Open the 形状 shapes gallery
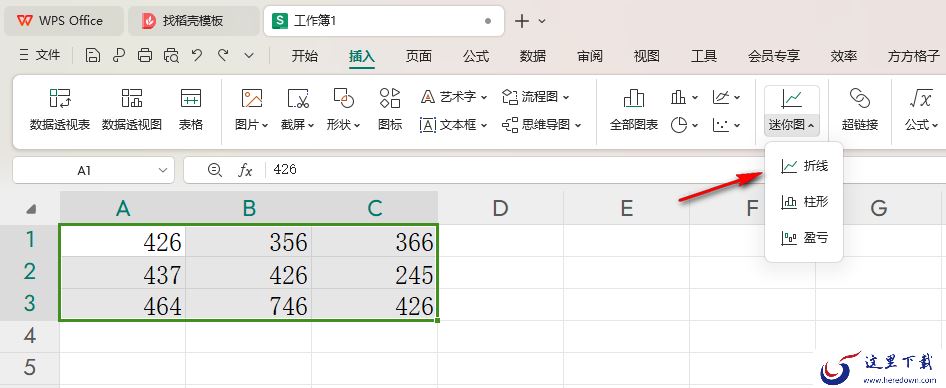This screenshot has width=946, height=388. [343, 109]
